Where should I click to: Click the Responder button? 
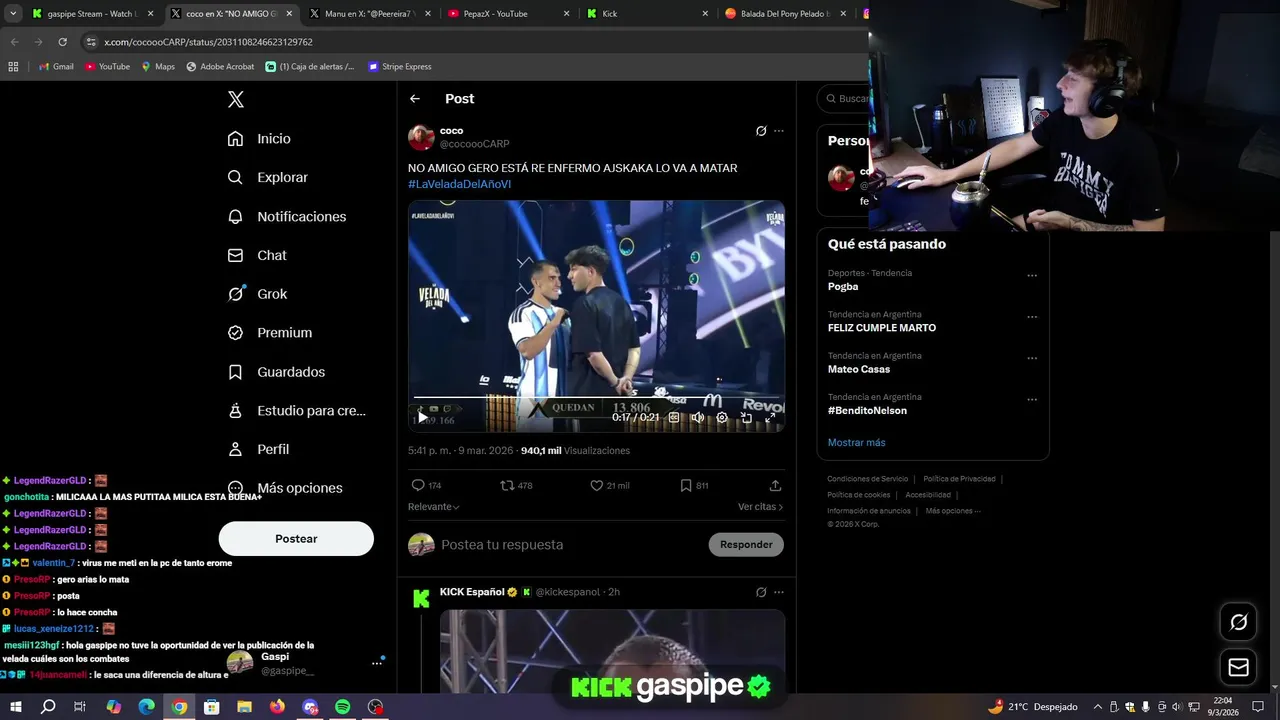pos(746,545)
